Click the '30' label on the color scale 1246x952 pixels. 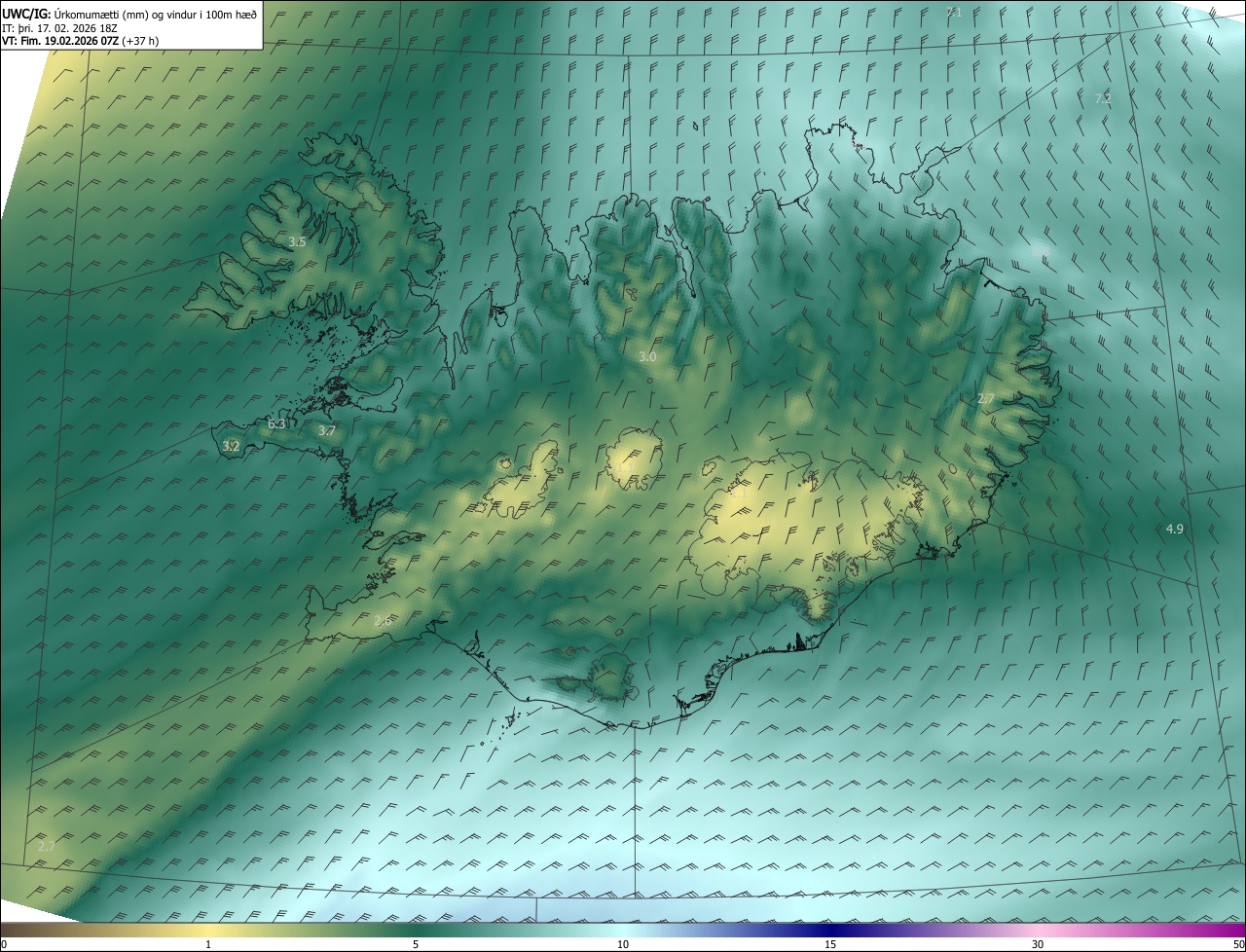point(1038,944)
